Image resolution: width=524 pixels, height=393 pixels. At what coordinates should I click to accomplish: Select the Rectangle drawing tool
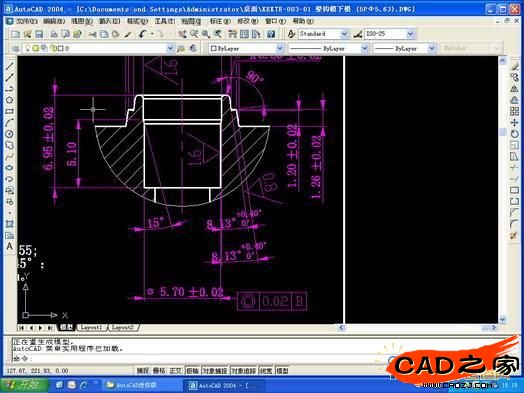coord(9,111)
